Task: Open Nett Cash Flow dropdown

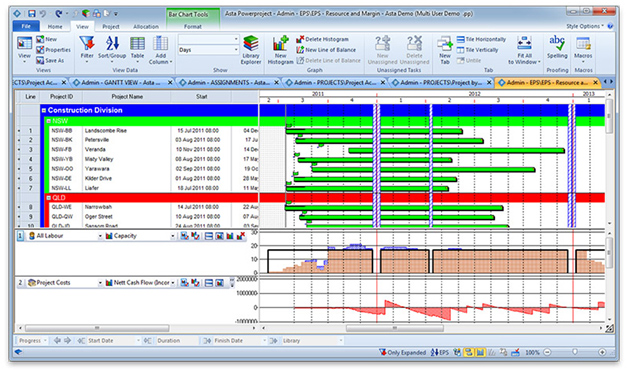Action: tap(173, 283)
